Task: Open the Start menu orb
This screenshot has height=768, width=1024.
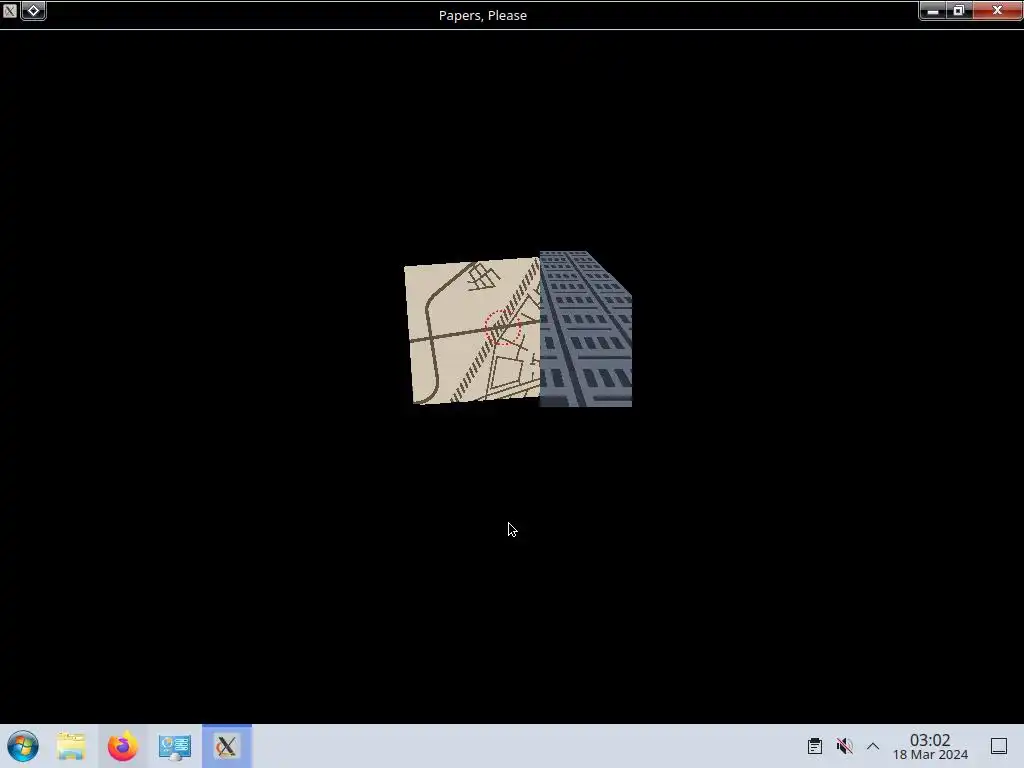Action: tap(23, 746)
